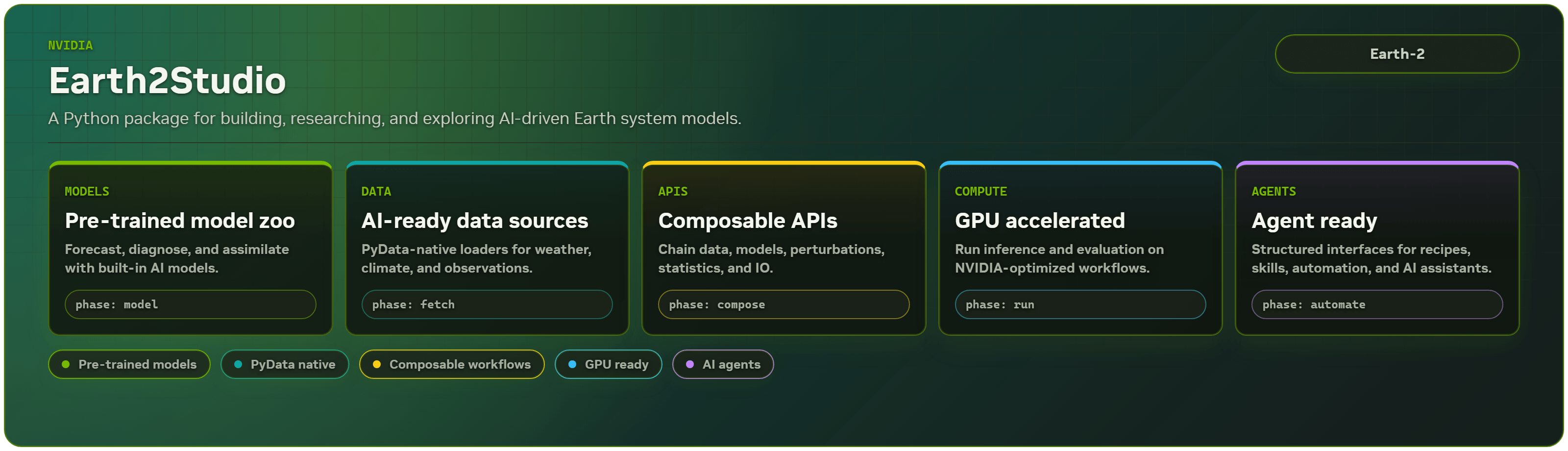Viewport: 1568px width, 451px height.
Task: Open the 'GPU accelerated' card heading
Action: (1040, 220)
